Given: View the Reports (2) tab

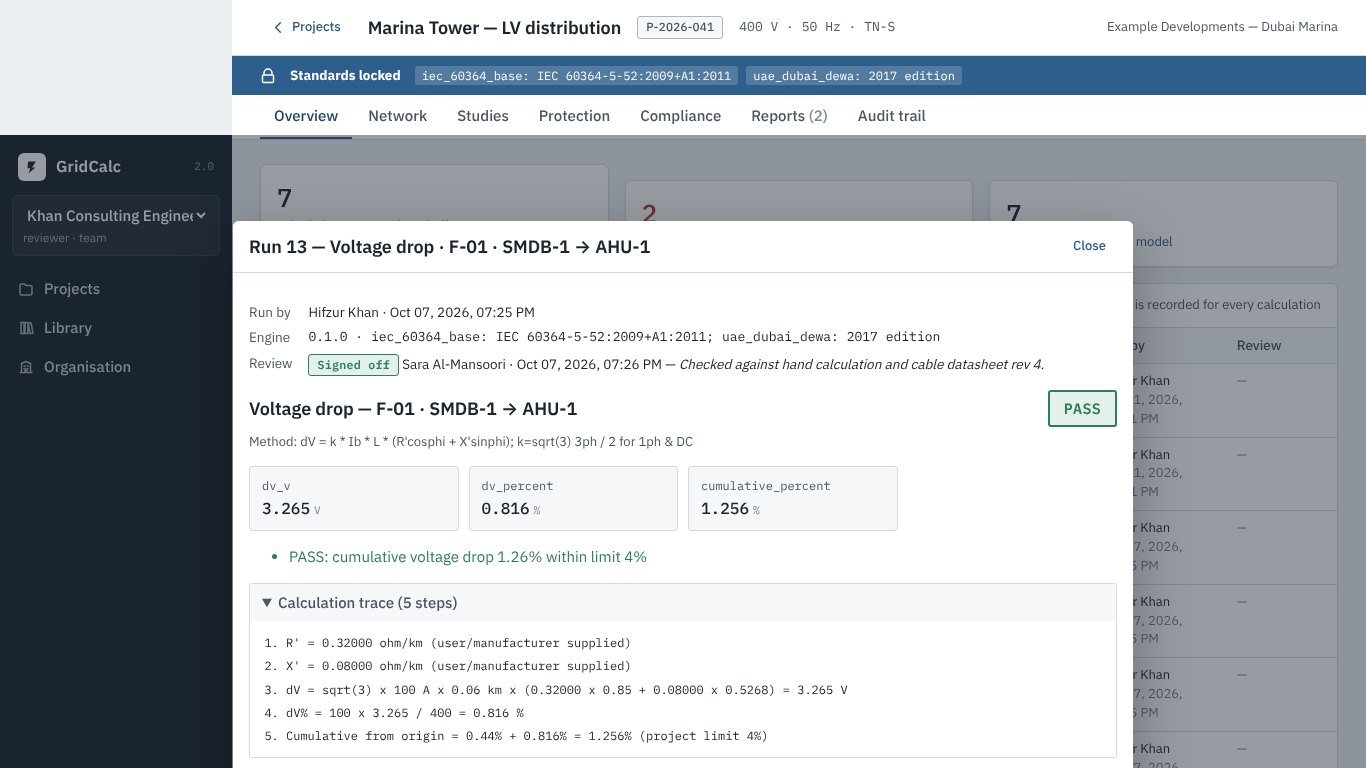Looking at the screenshot, I should point(789,116).
